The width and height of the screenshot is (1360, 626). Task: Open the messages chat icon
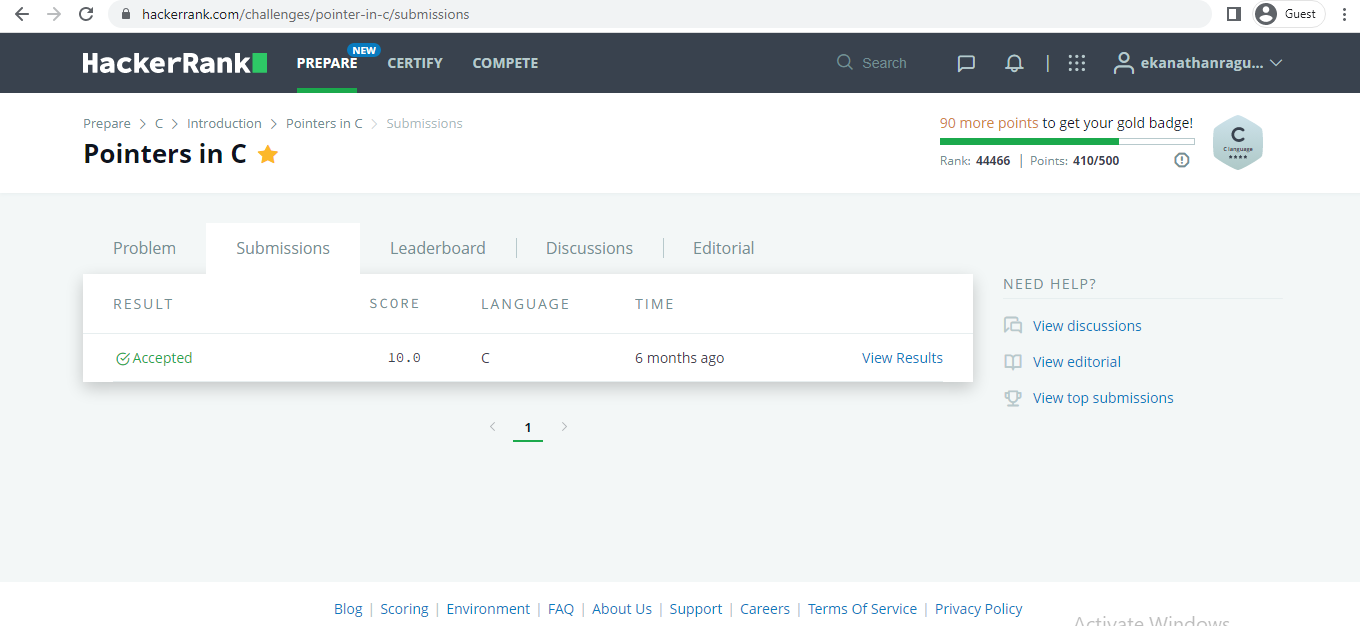tap(966, 63)
